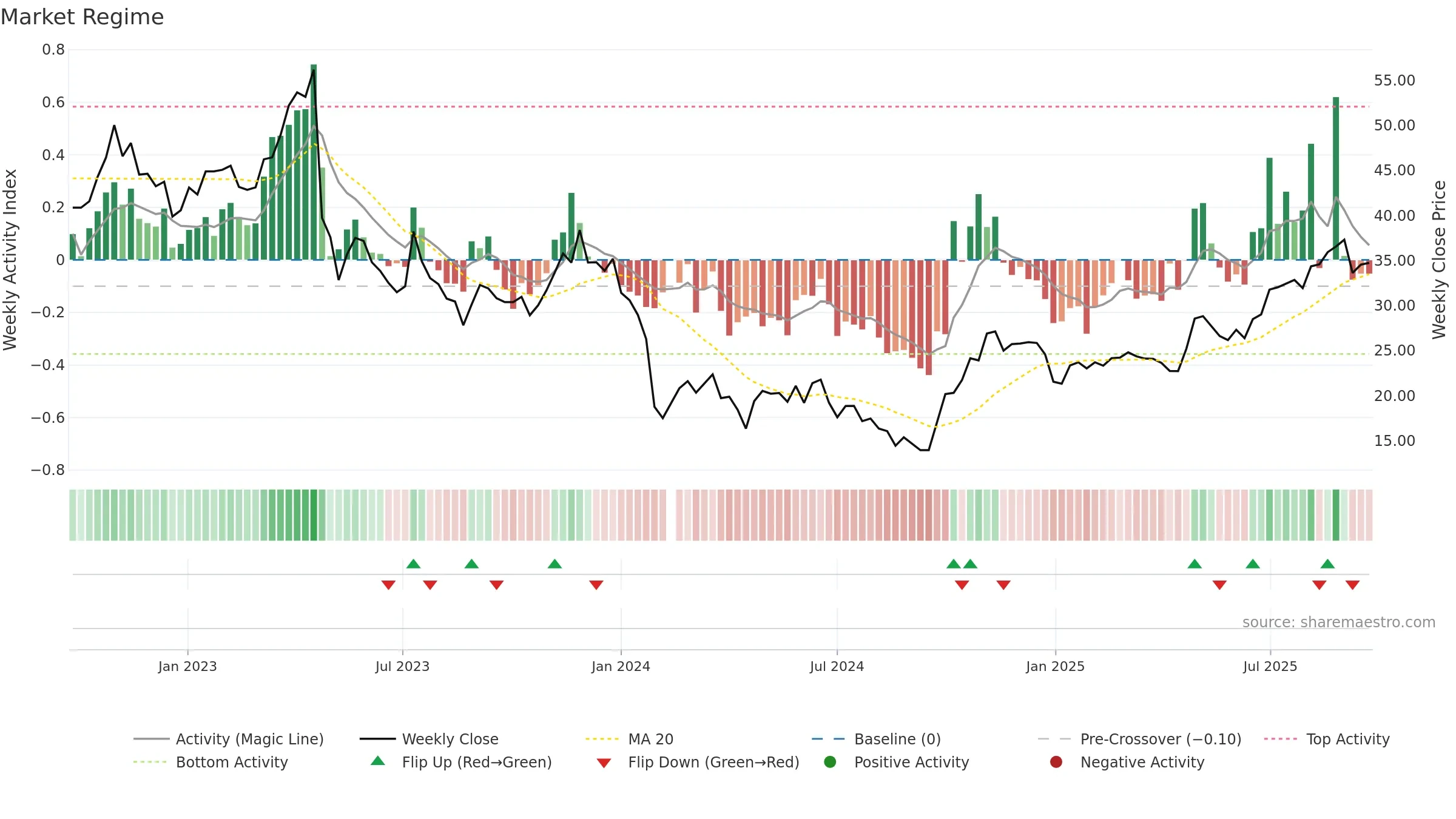The height and width of the screenshot is (819, 1456).
Task: Toggle the MA 20 legend entry
Action: pos(629,739)
